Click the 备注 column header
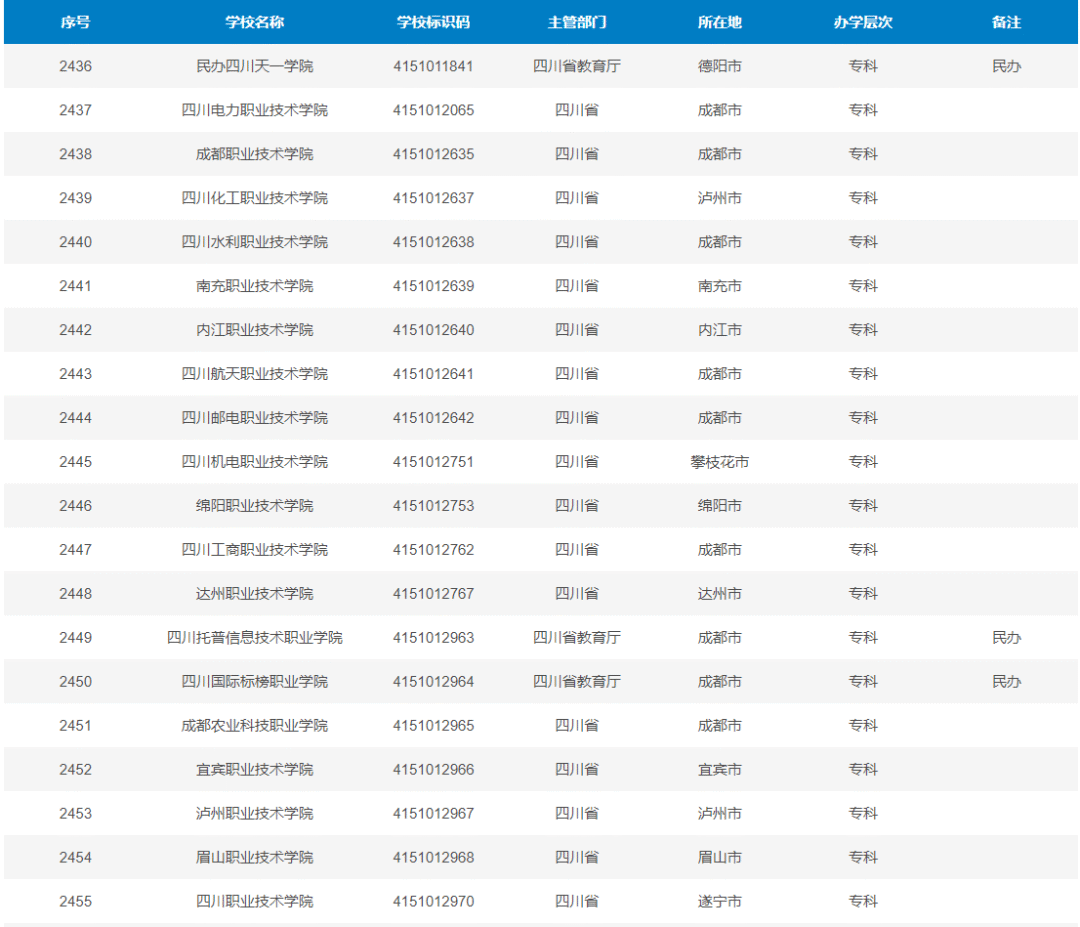This screenshot has height=927, width=1080. coord(1006,22)
